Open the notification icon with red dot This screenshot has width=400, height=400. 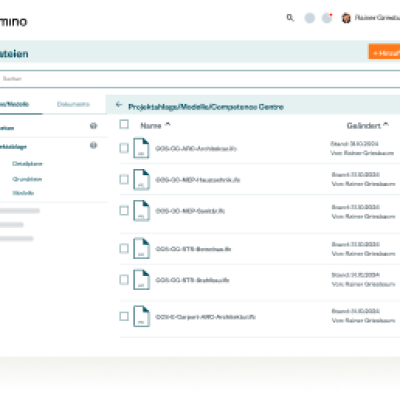tap(327, 18)
